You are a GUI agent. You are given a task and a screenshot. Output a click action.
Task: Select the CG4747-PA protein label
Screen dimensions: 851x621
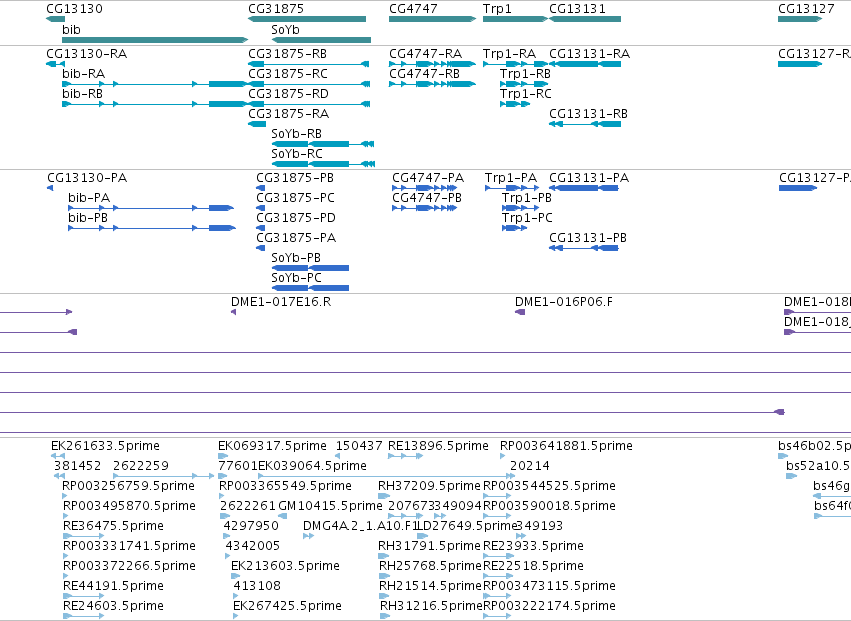tap(428, 178)
